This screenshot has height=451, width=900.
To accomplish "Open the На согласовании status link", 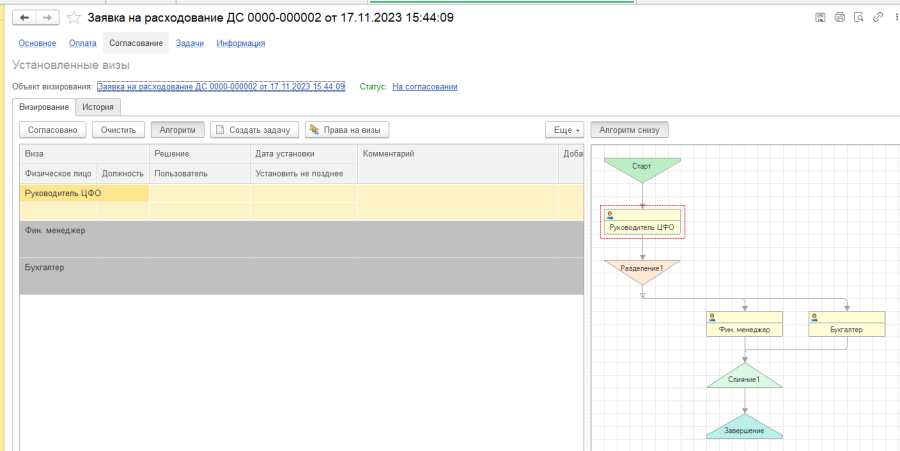I will coord(424,87).
